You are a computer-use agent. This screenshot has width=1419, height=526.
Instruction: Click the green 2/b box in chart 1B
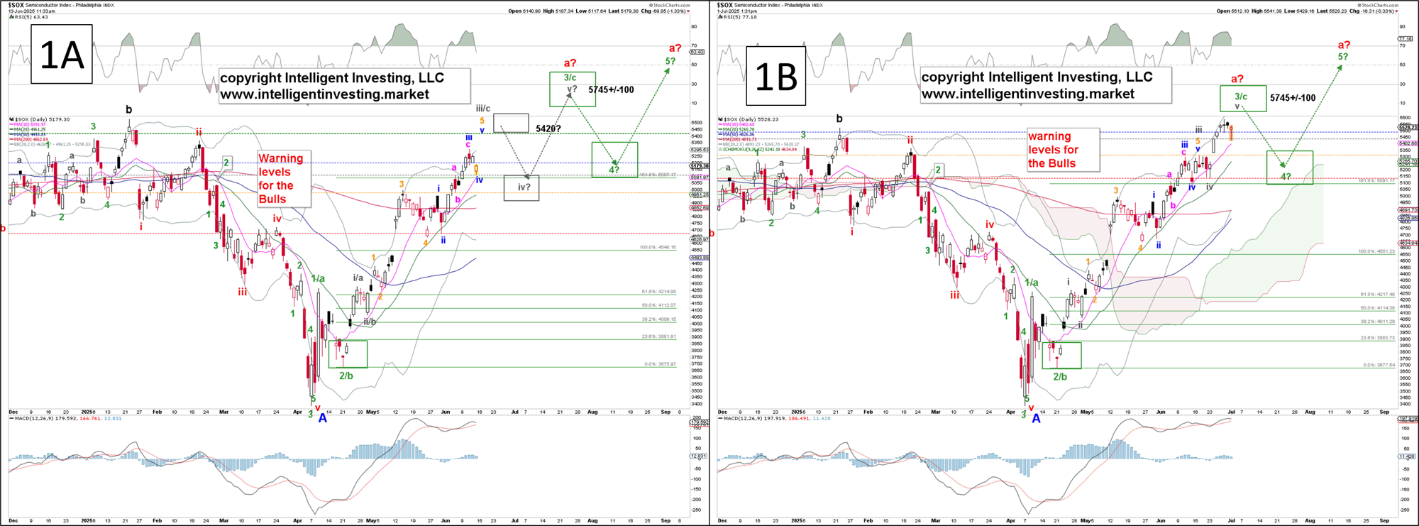click(1060, 355)
